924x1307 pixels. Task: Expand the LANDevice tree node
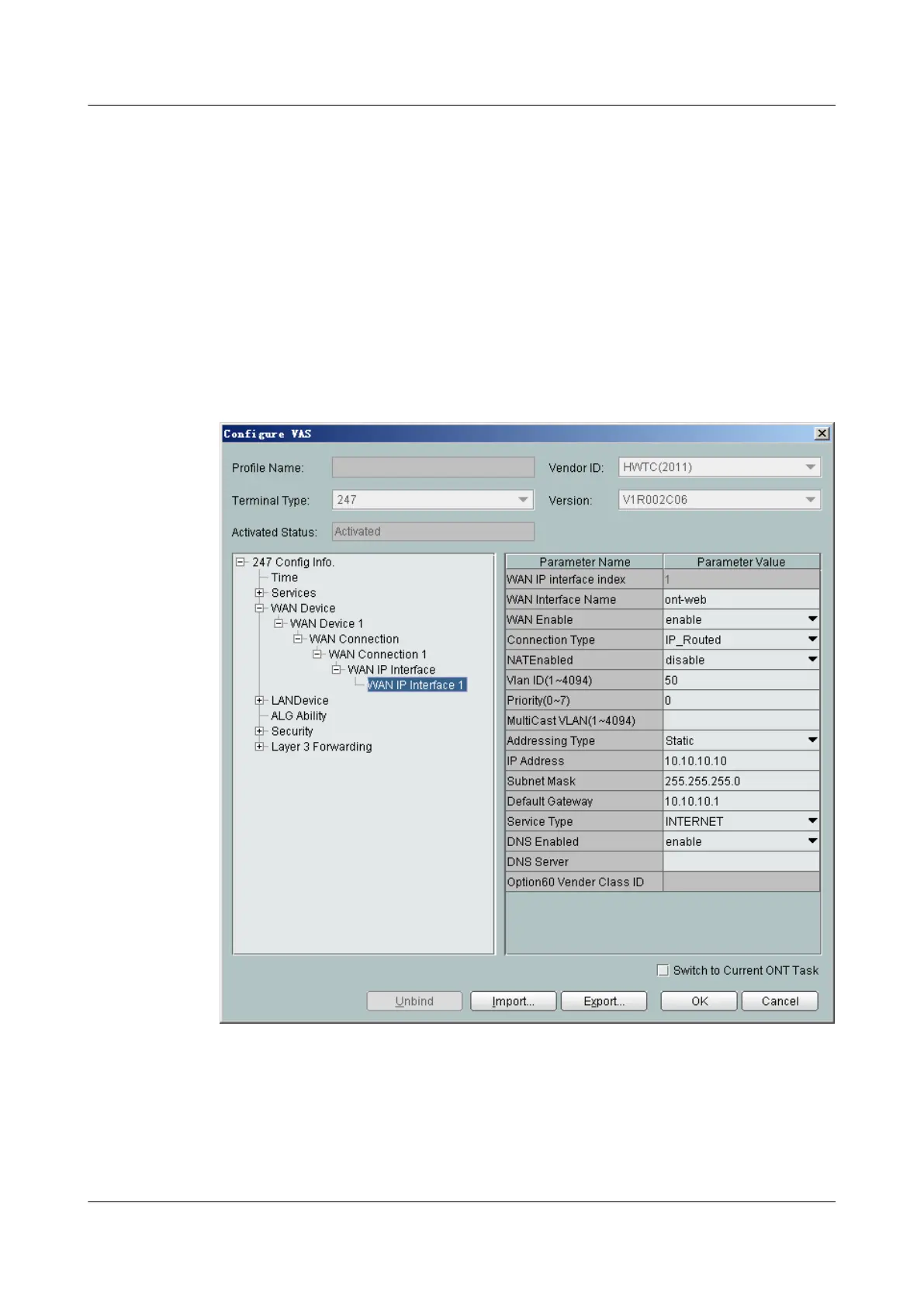(260, 700)
